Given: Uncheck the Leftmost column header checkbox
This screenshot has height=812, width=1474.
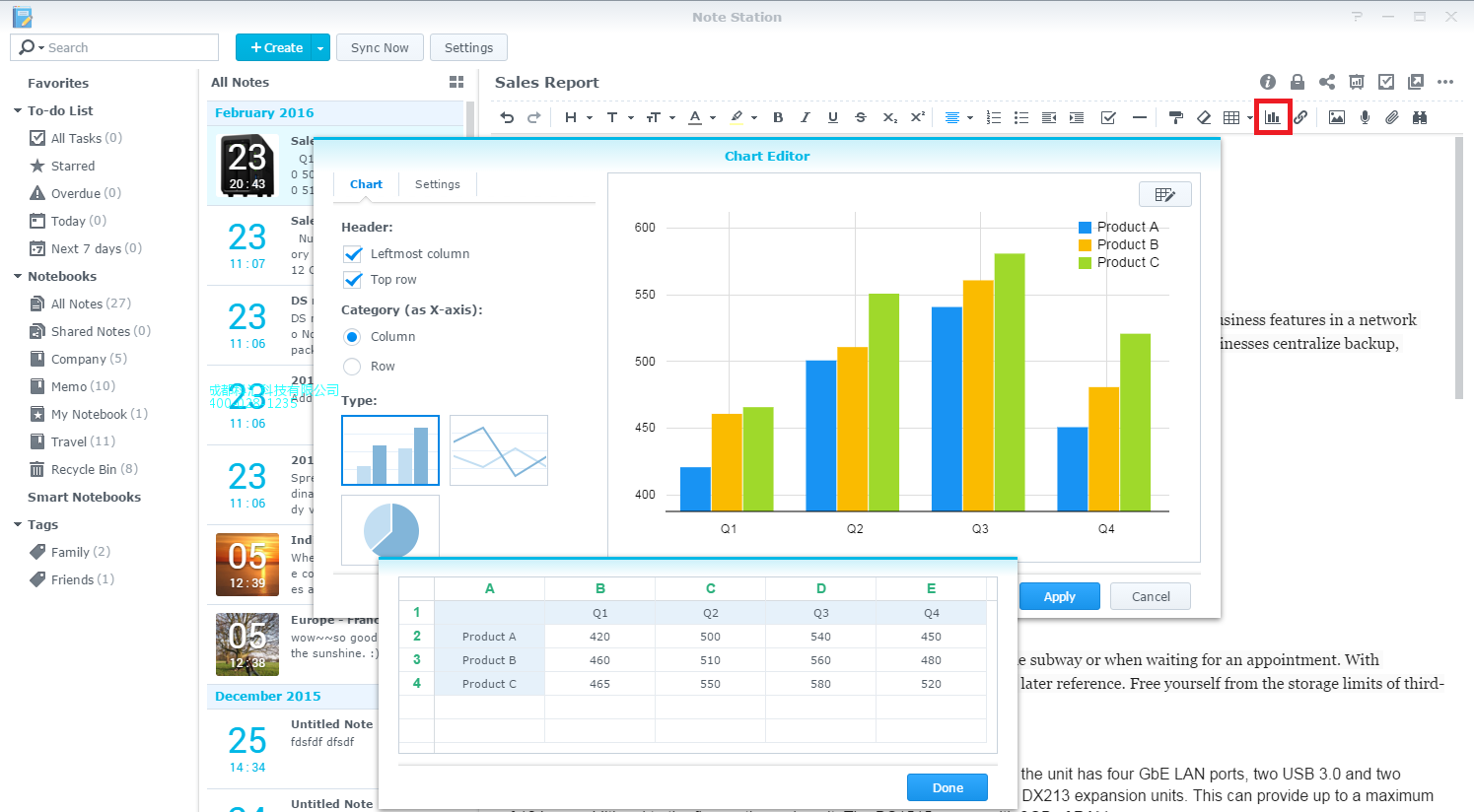Looking at the screenshot, I should [353, 254].
